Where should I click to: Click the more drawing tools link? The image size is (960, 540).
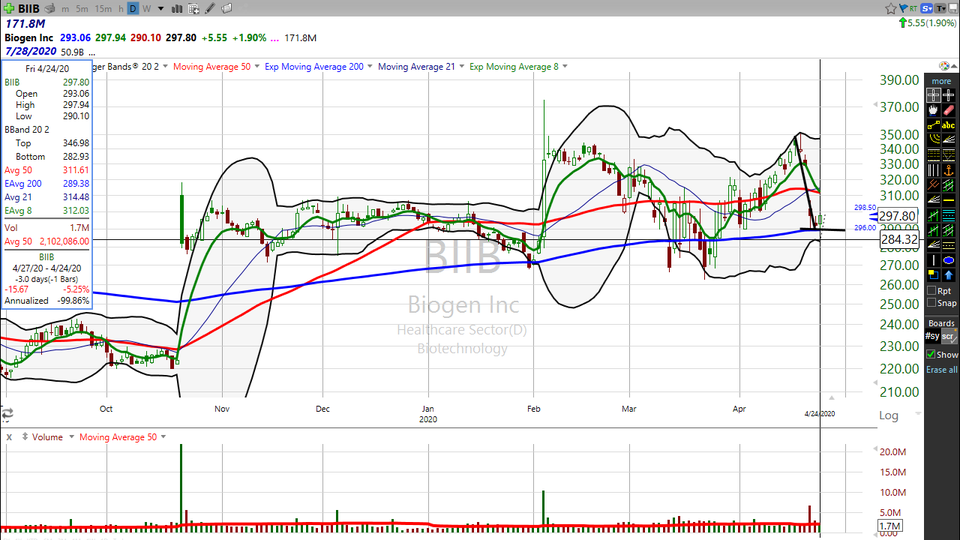tap(942, 81)
